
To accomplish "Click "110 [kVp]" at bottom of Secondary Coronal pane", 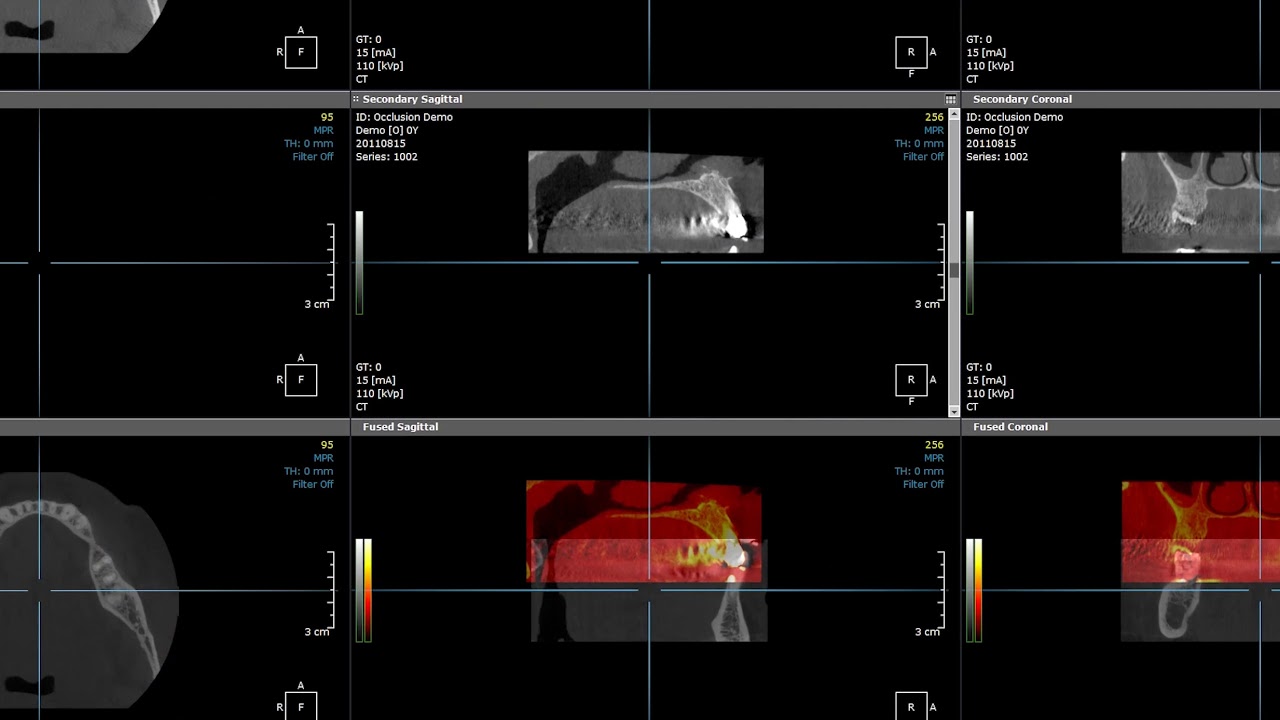I will [x=989, y=394].
